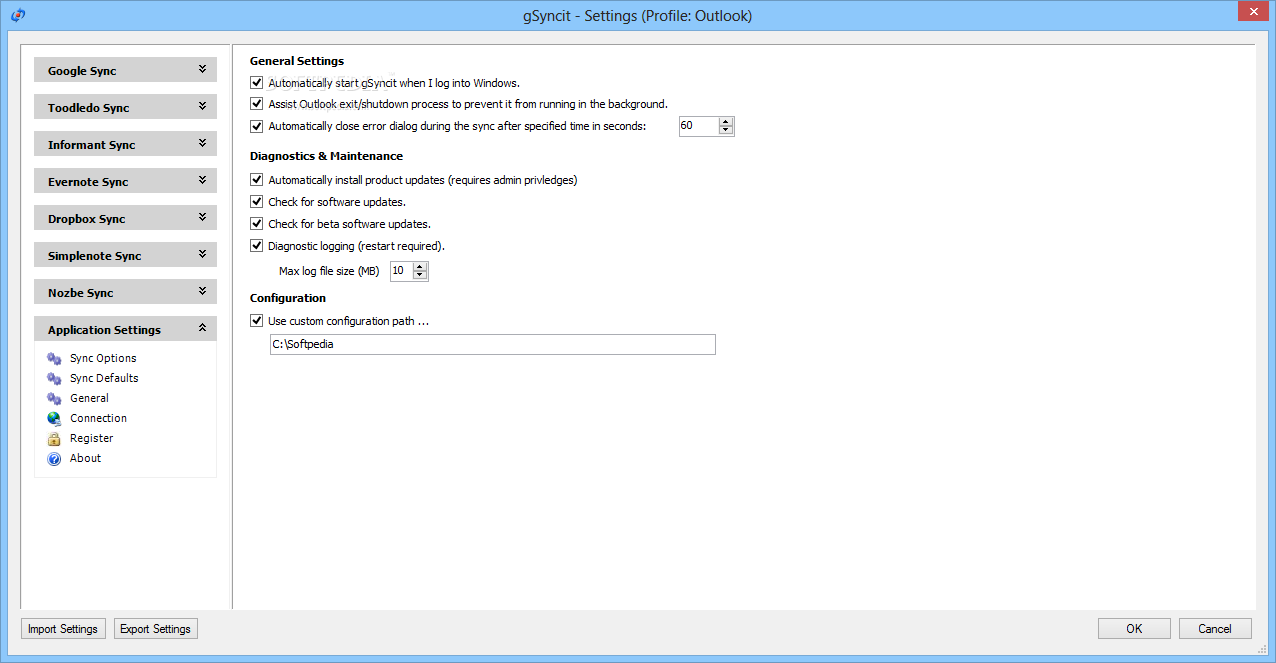Click the General gears icon

pos(54,398)
